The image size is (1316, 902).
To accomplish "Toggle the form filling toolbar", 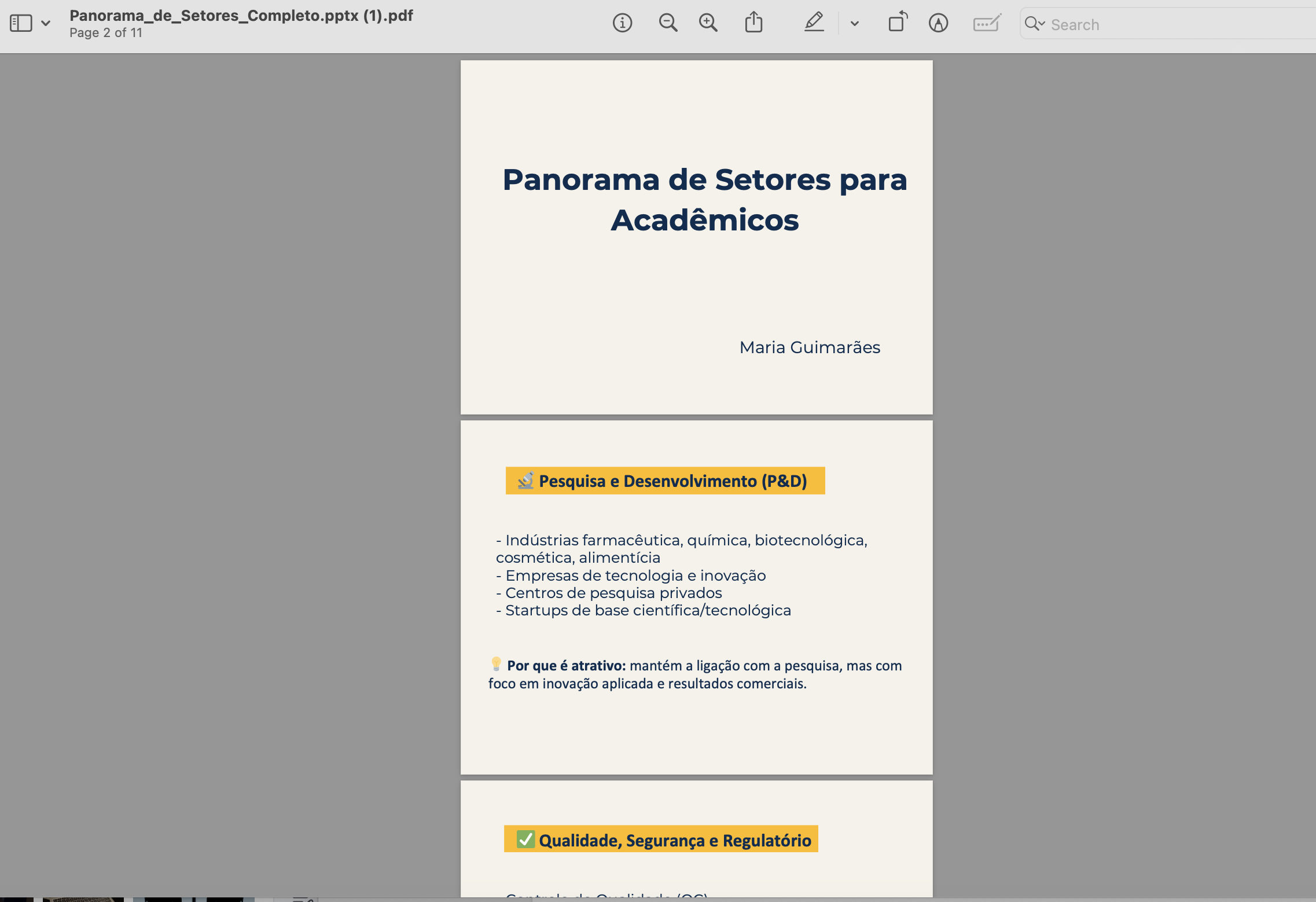I will (x=987, y=24).
